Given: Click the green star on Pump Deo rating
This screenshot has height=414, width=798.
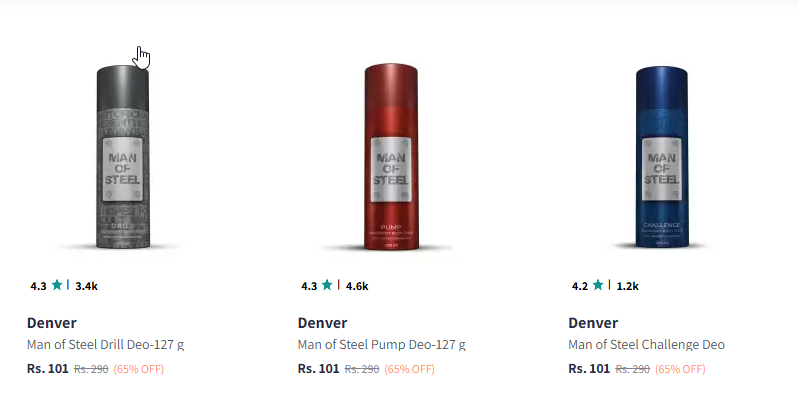Looking at the screenshot, I should point(327,285).
